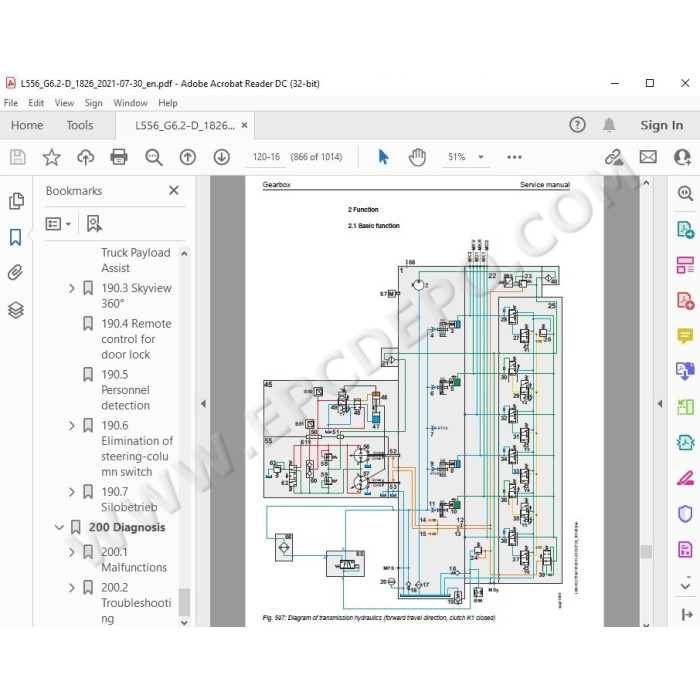Click the document vertical scrollbar thumb

(x=646, y=551)
